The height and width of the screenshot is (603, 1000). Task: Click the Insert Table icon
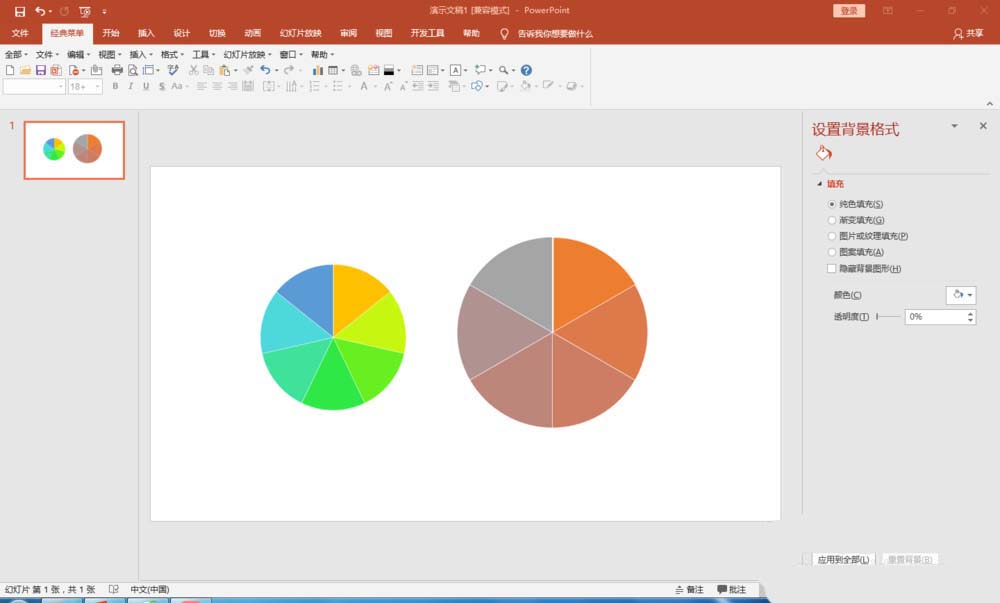[x=333, y=70]
